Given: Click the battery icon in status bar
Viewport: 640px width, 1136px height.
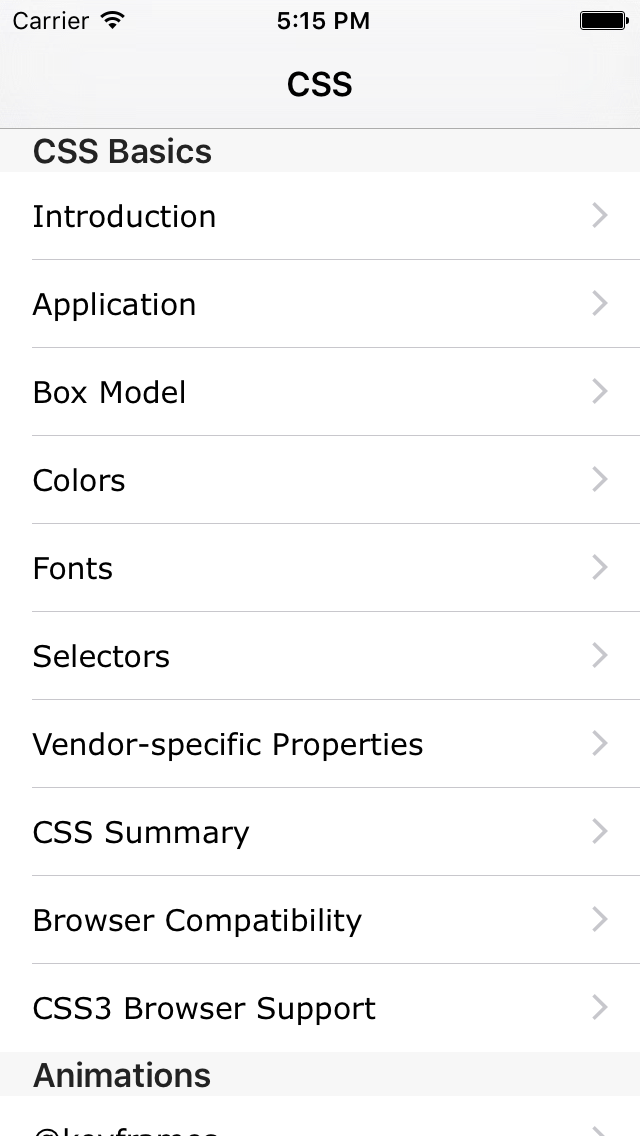Looking at the screenshot, I should click(604, 20).
